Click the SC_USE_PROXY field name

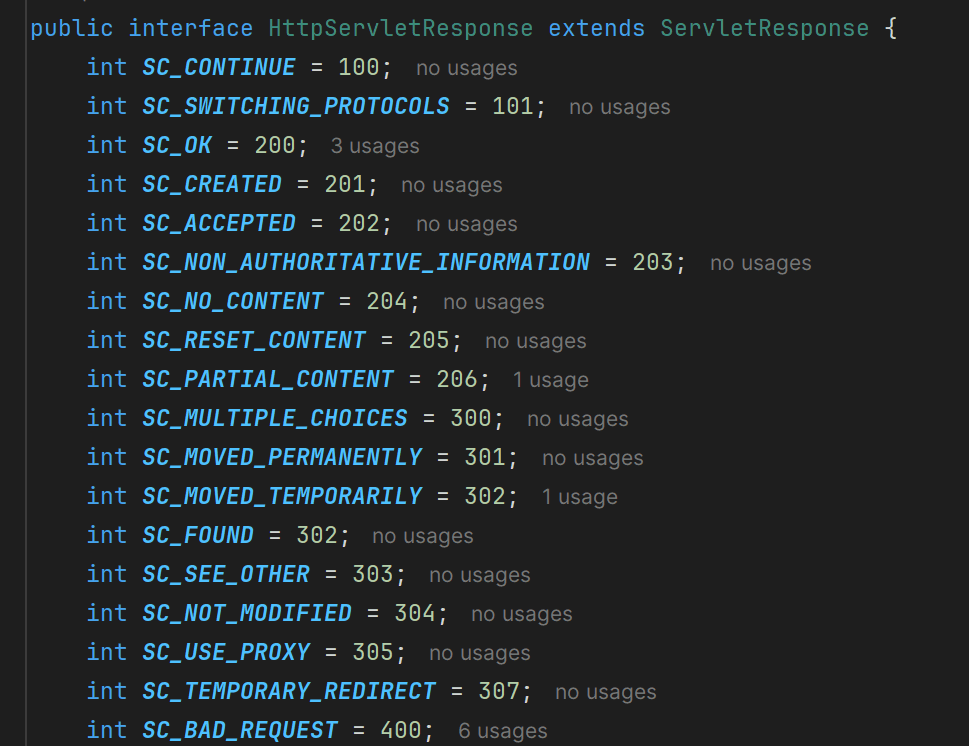click(226, 653)
